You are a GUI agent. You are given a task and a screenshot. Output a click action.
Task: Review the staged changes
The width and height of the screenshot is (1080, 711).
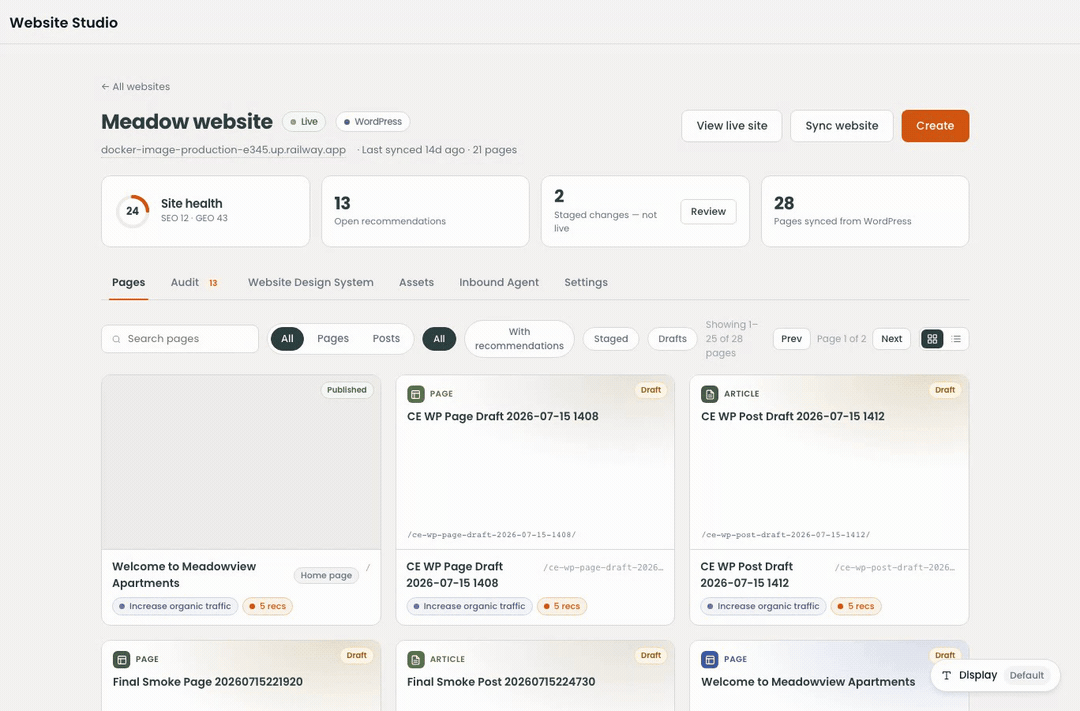(708, 212)
